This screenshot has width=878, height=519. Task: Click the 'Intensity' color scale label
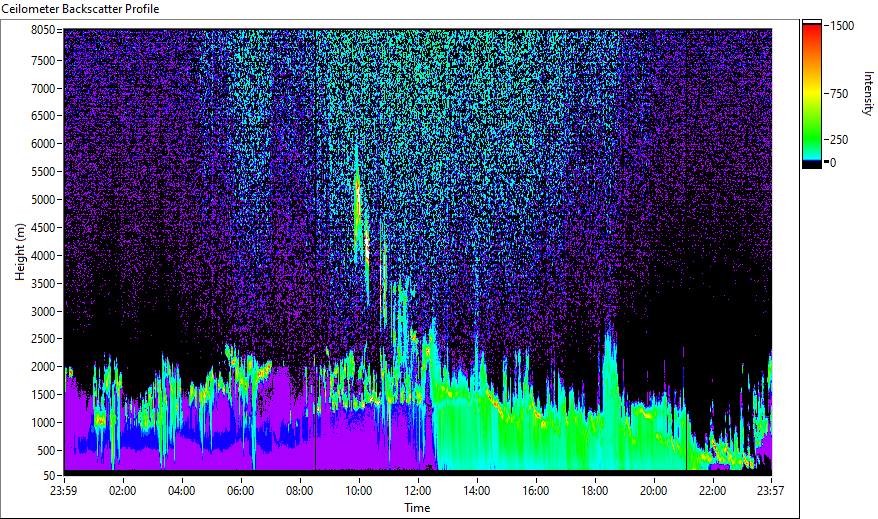pos(868,93)
